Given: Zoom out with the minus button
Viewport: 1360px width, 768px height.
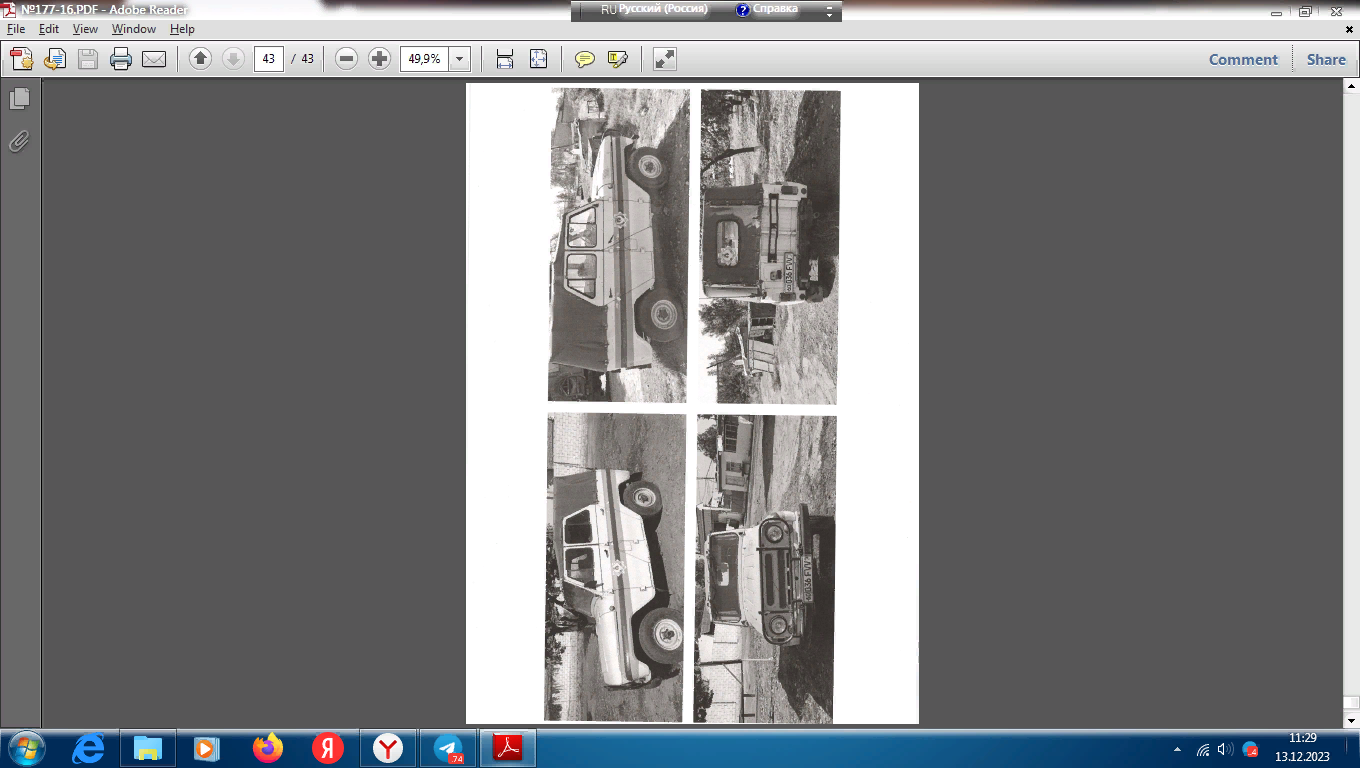Looking at the screenshot, I should tap(346, 59).
